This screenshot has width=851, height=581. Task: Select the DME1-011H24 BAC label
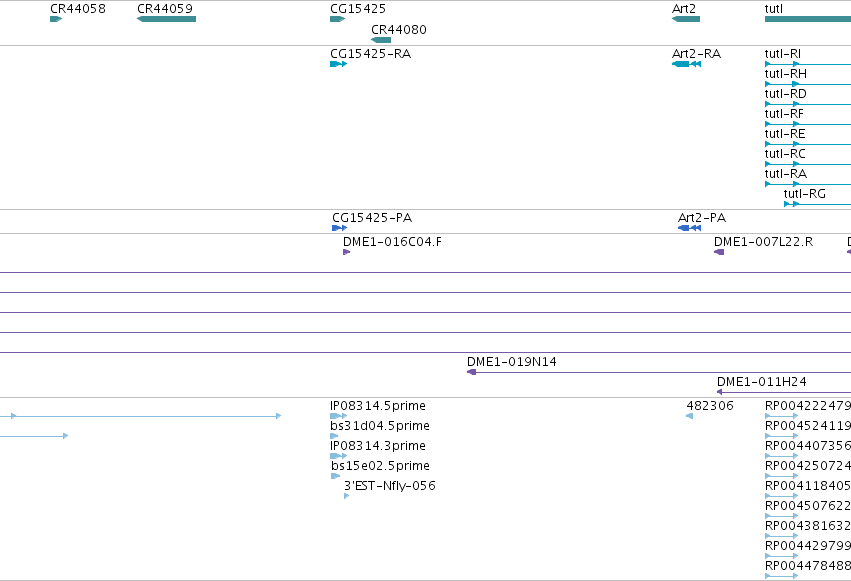tap(761, 382)
